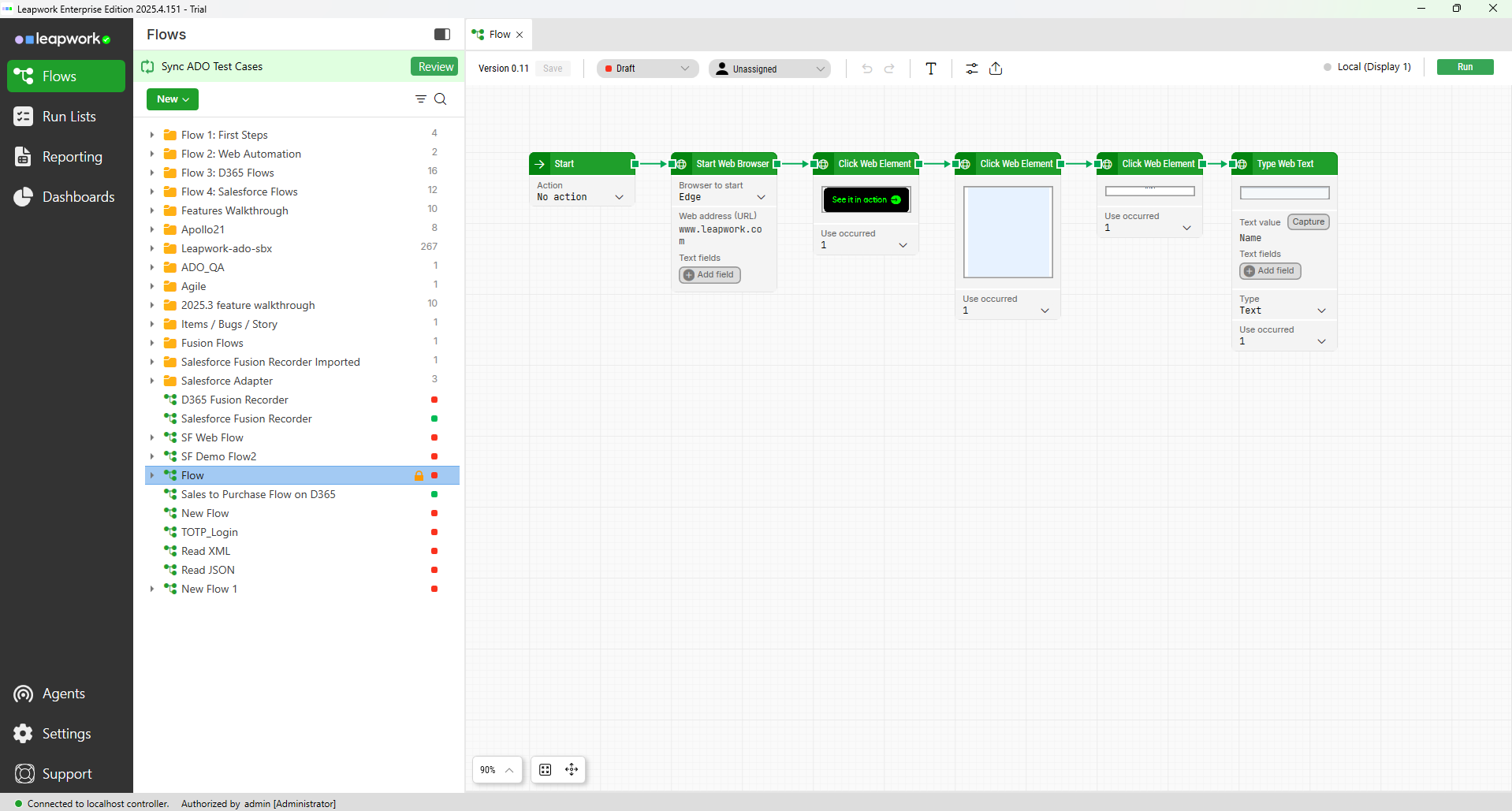The image size is (1512, 811).
Task: Open Run Lists in the sidebar
Action: coord(69,117)
